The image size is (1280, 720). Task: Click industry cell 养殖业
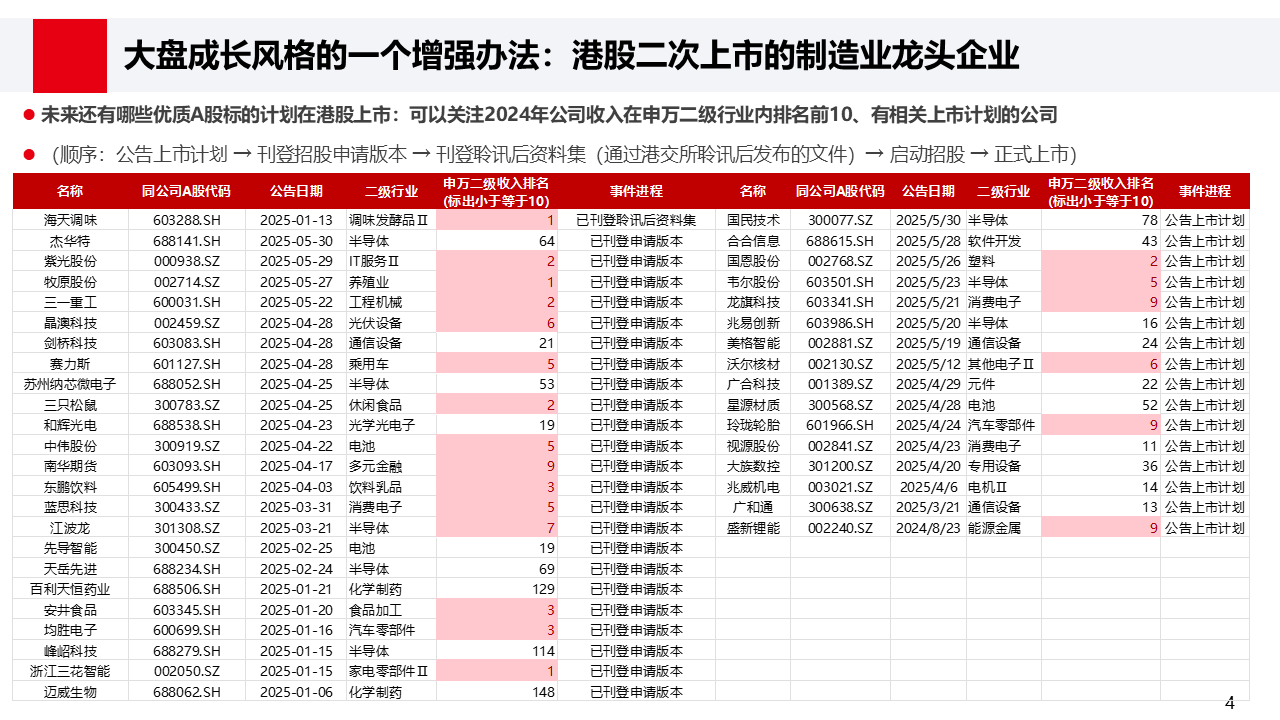[x=368, y=282]
